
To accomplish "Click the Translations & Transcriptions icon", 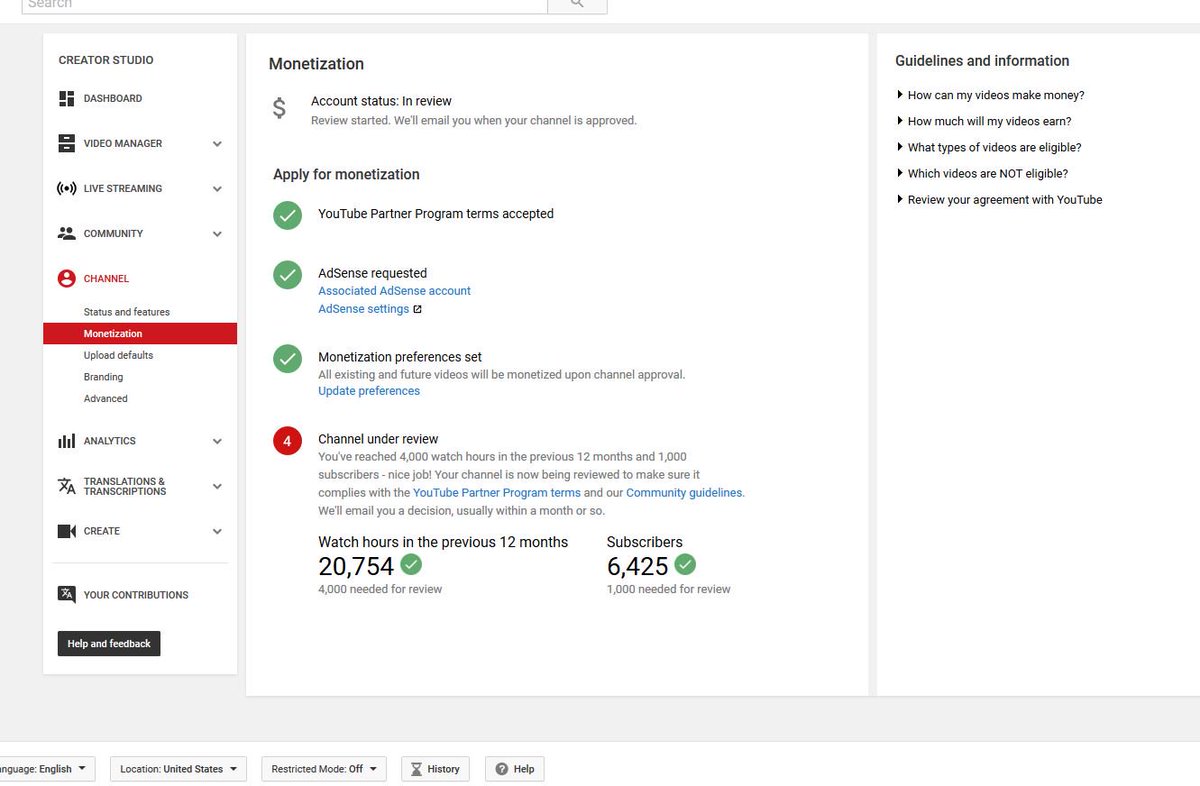I will [x=67, y=487].
